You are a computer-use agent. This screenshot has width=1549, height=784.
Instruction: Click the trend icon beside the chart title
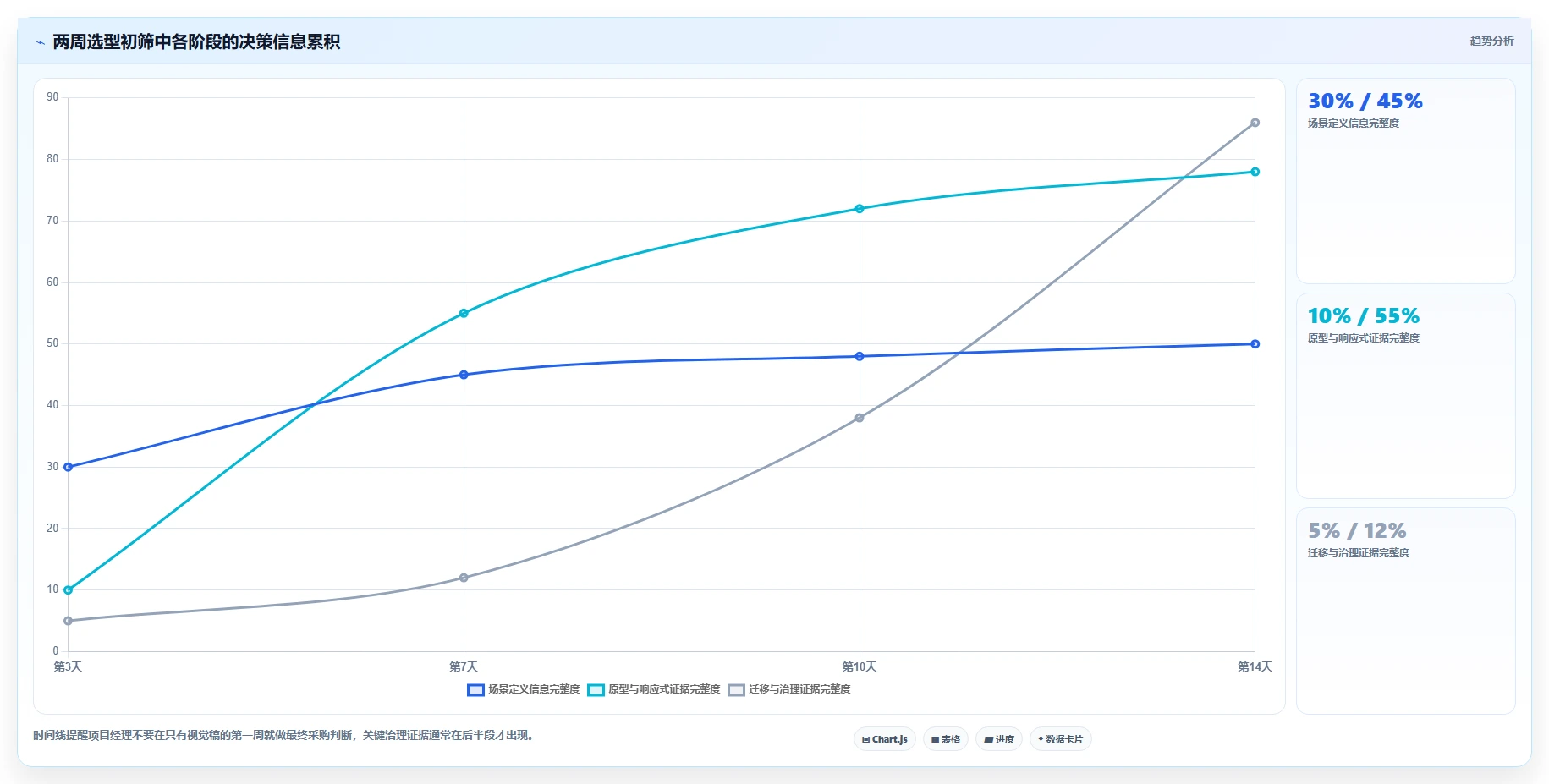(x=40, y=42)
